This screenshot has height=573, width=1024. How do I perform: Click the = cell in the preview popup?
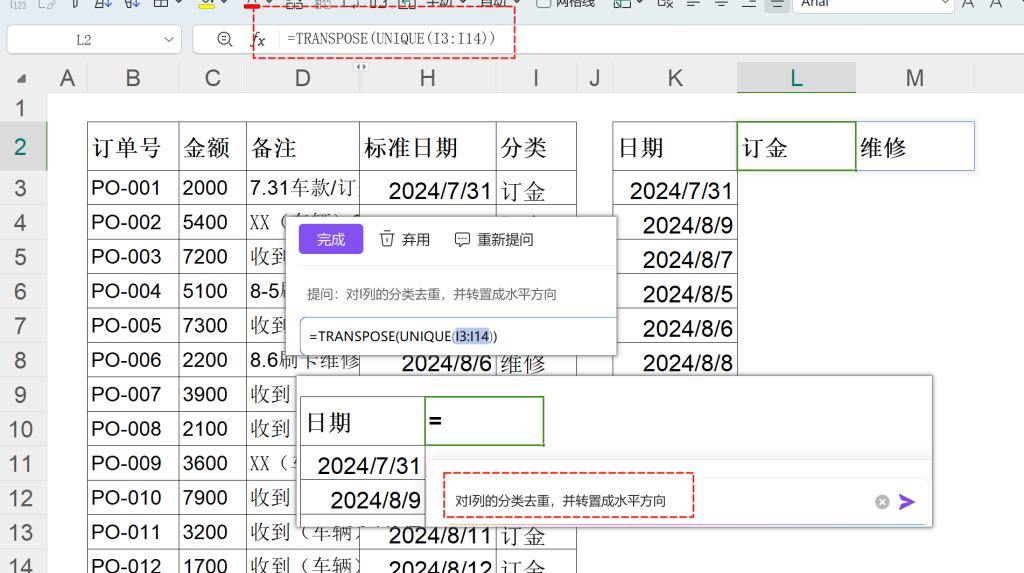coord(484,421)
